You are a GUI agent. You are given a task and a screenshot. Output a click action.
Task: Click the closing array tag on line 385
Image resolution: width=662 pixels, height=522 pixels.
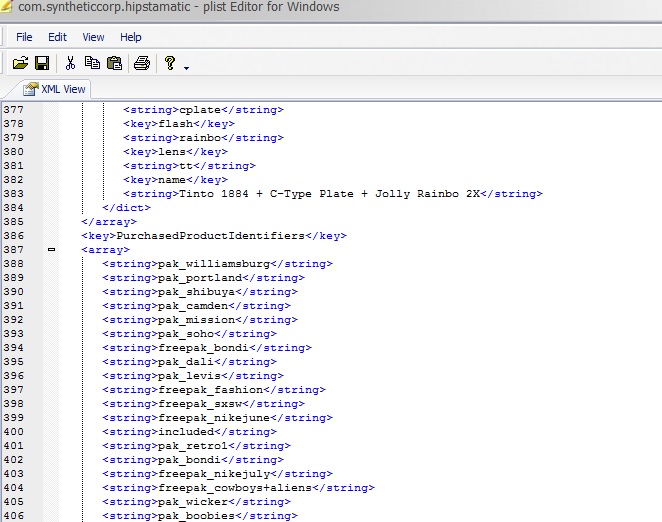tap(109, 222)
